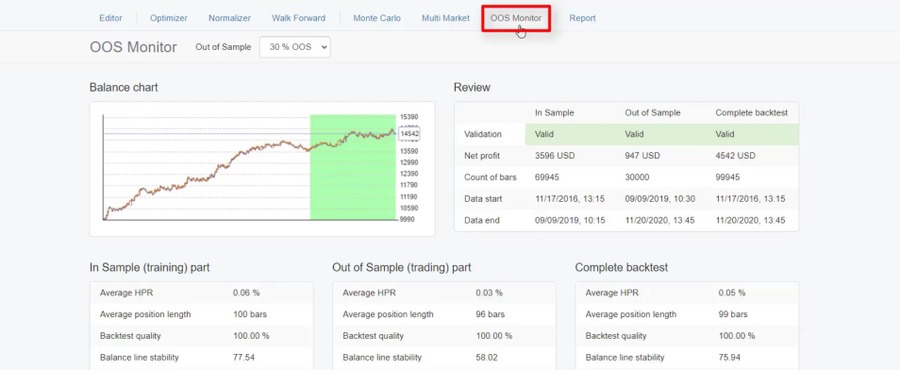
Task: Click the Complete backtest column header
Action: pos(751,113)
